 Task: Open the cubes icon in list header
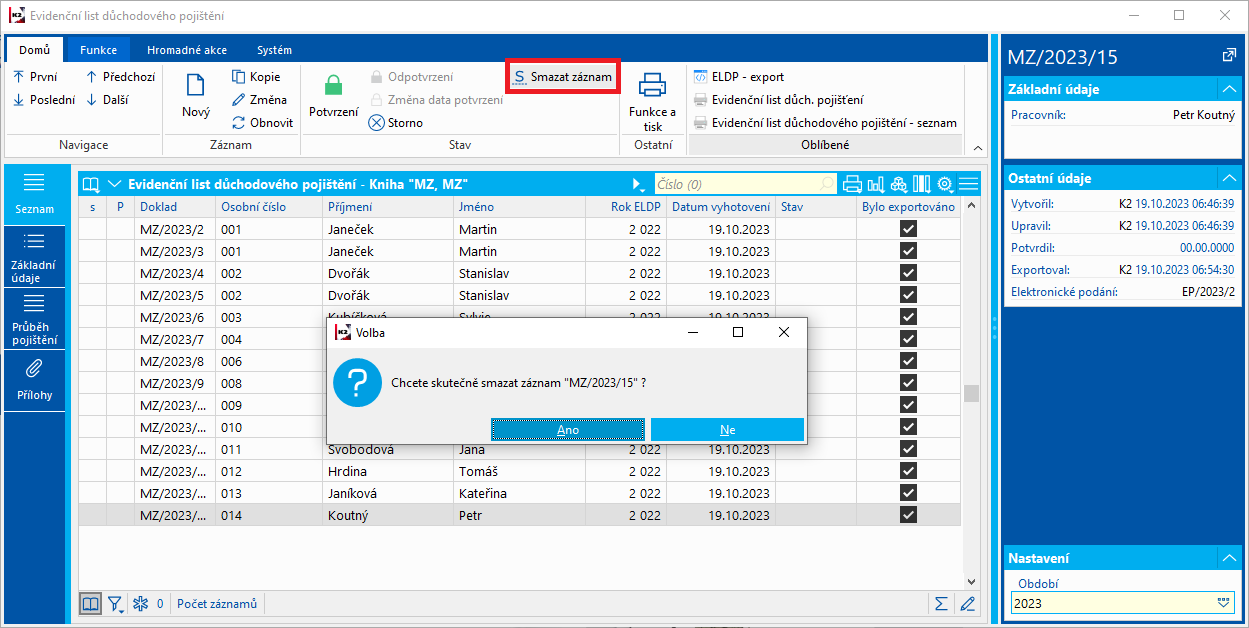click(x=898, y=184)
